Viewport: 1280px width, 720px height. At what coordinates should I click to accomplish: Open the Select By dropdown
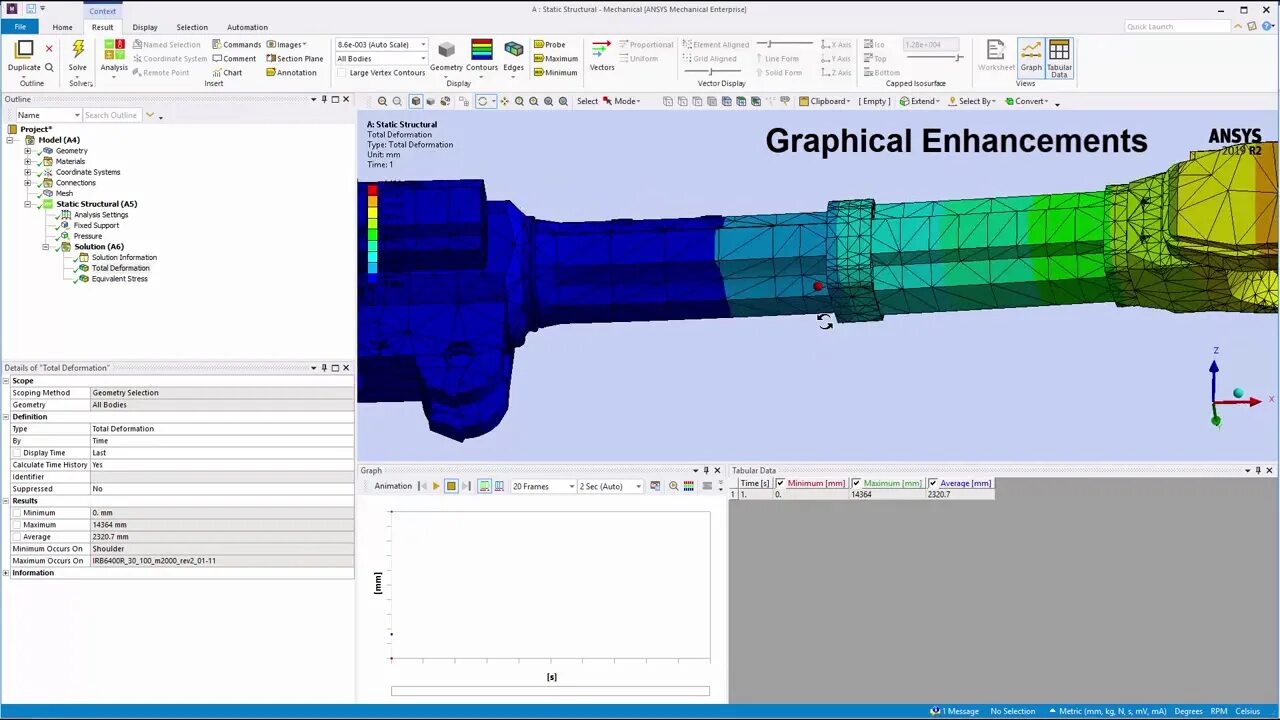[x=970, y=101]
